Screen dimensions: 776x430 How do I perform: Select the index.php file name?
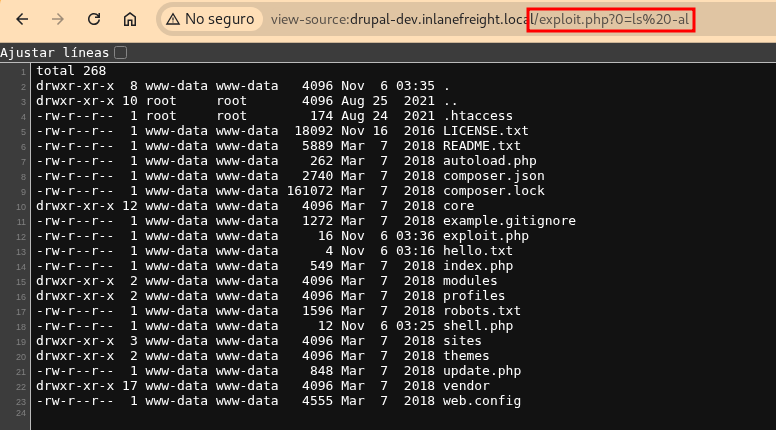[478, 266]
